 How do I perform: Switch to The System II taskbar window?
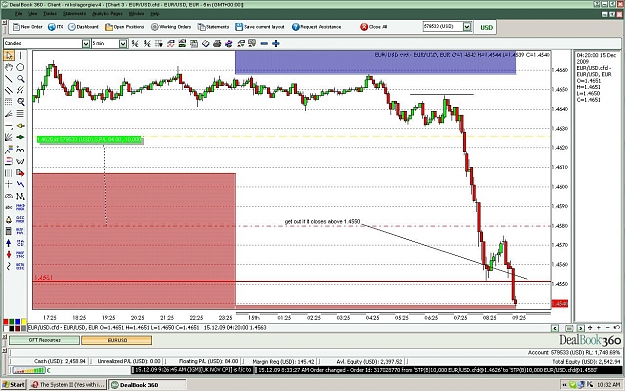tap(68, 385)
